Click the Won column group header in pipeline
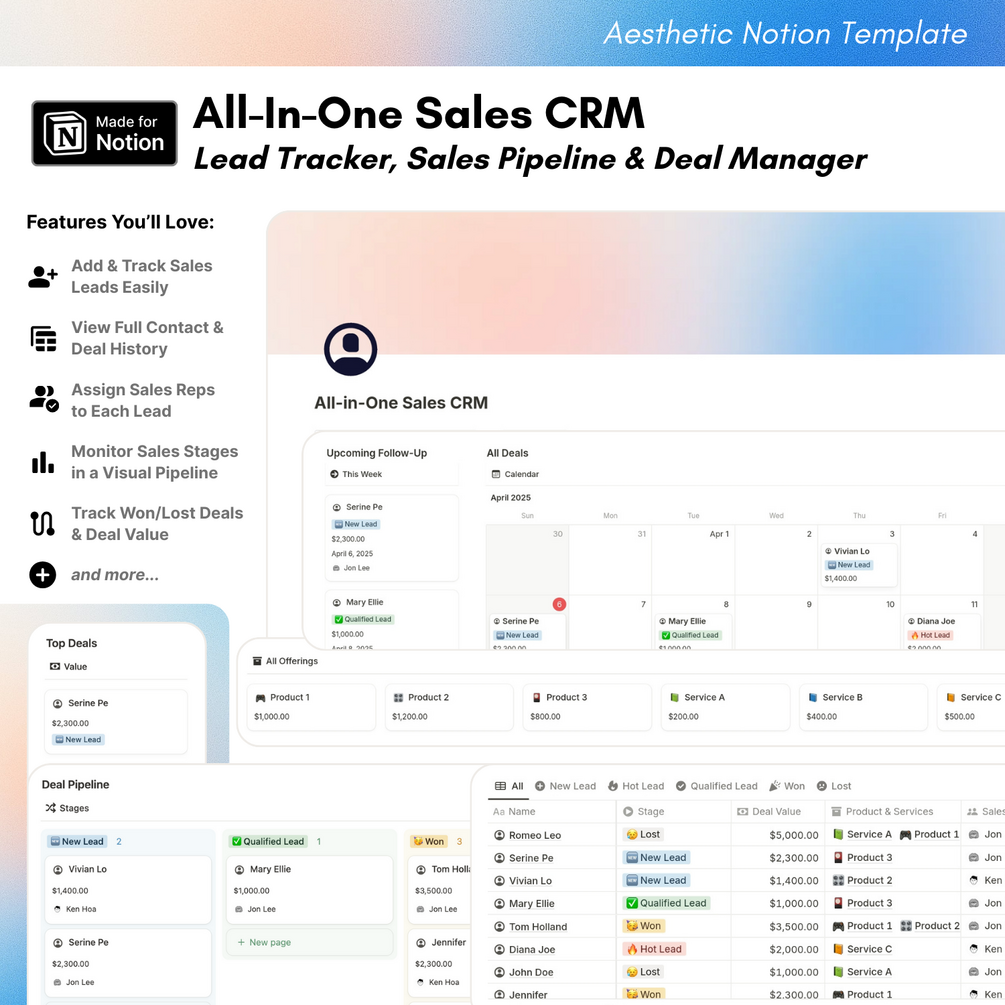Image resolution: width=1005 pixels, height=1005 pixels. (429, 842)
